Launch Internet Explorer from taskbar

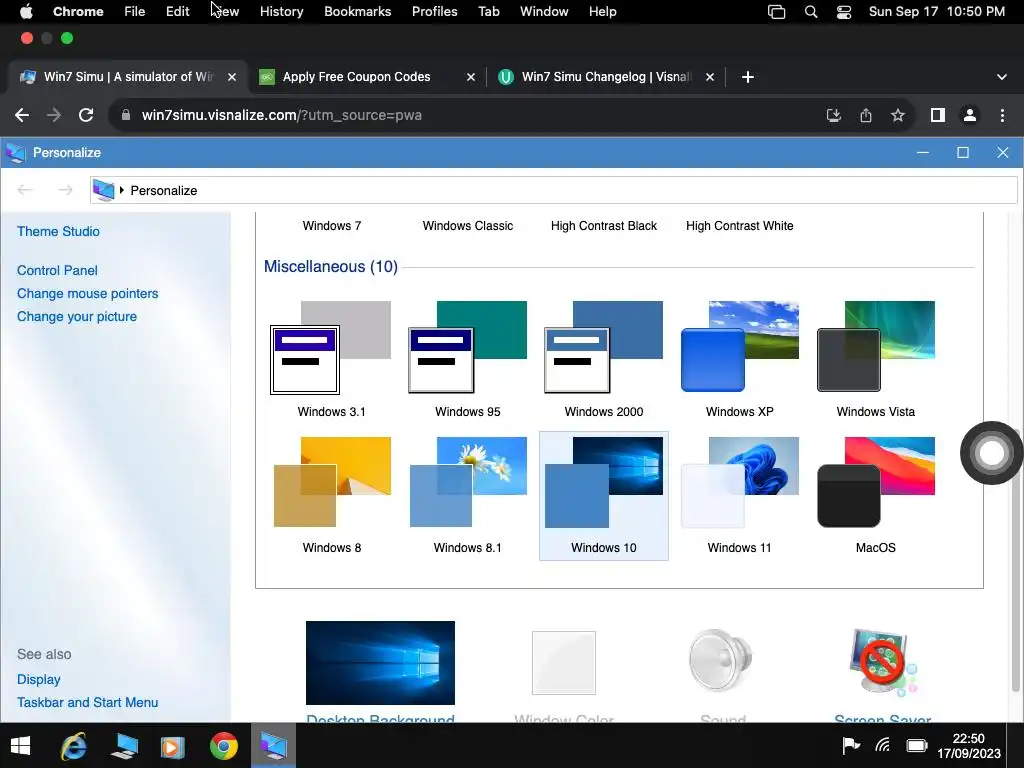click(x=74, y=746)
